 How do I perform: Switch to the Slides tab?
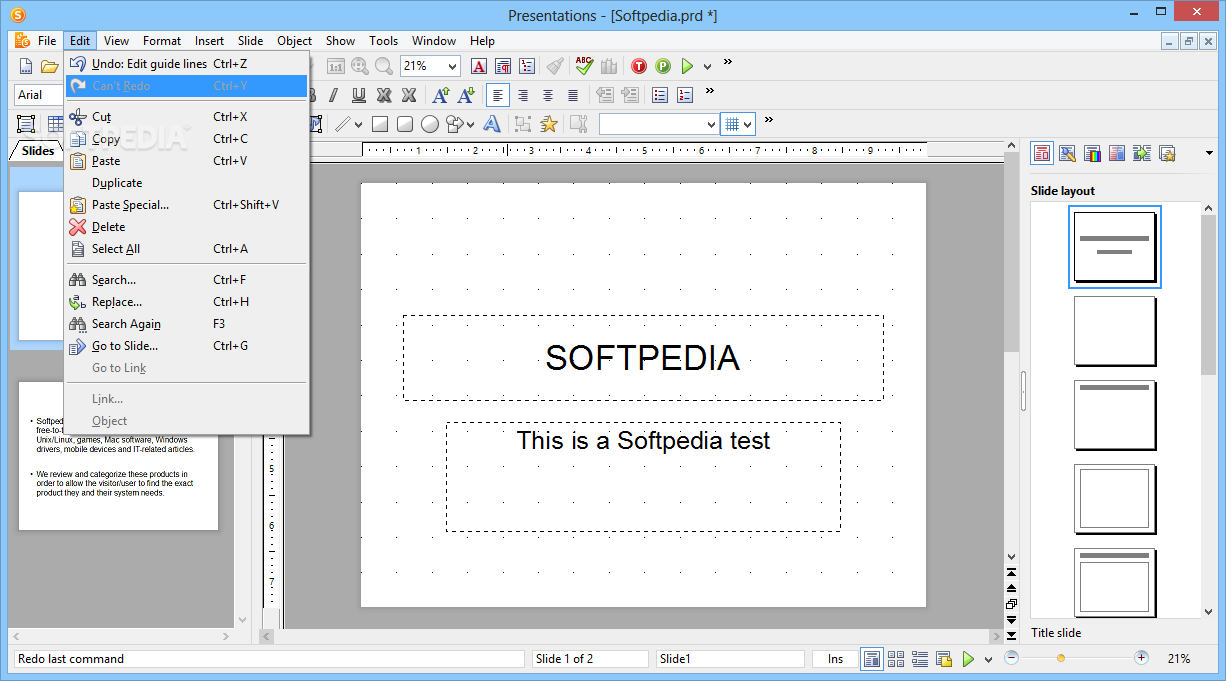point(38,151)
